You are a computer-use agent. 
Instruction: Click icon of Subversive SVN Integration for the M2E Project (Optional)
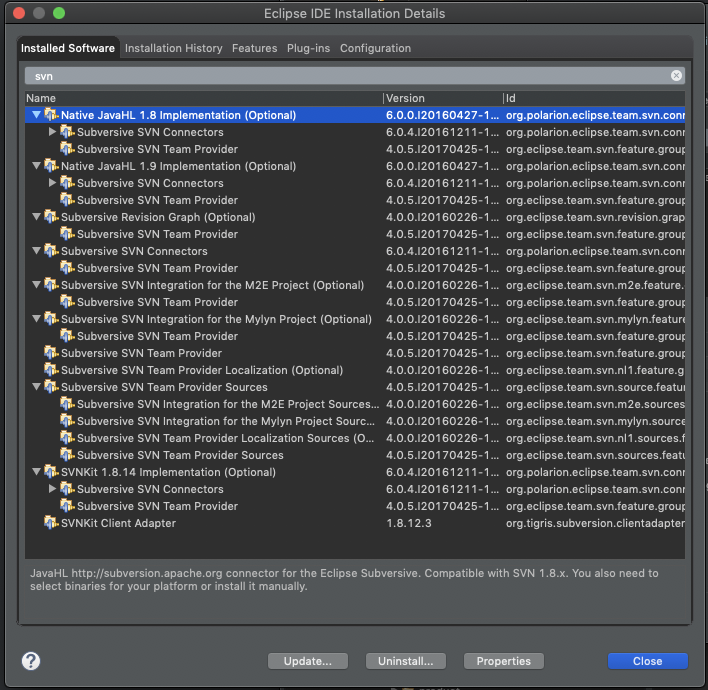coord(51,285)
